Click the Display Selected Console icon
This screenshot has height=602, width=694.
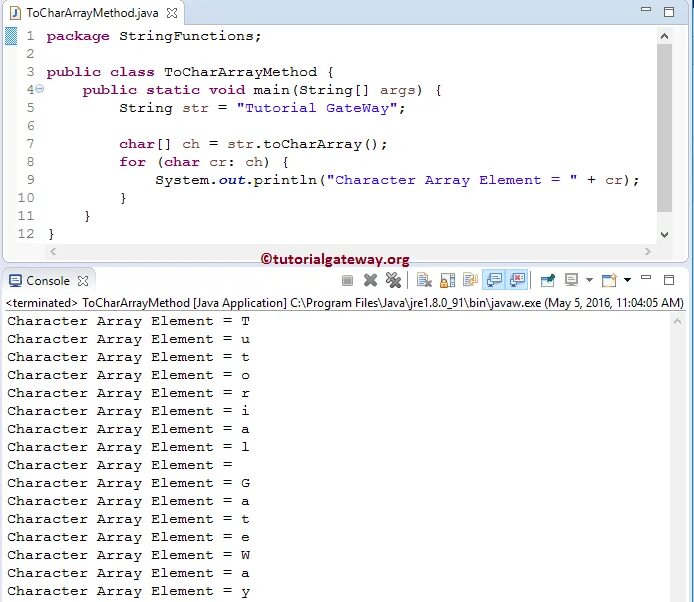coord(571,280)
